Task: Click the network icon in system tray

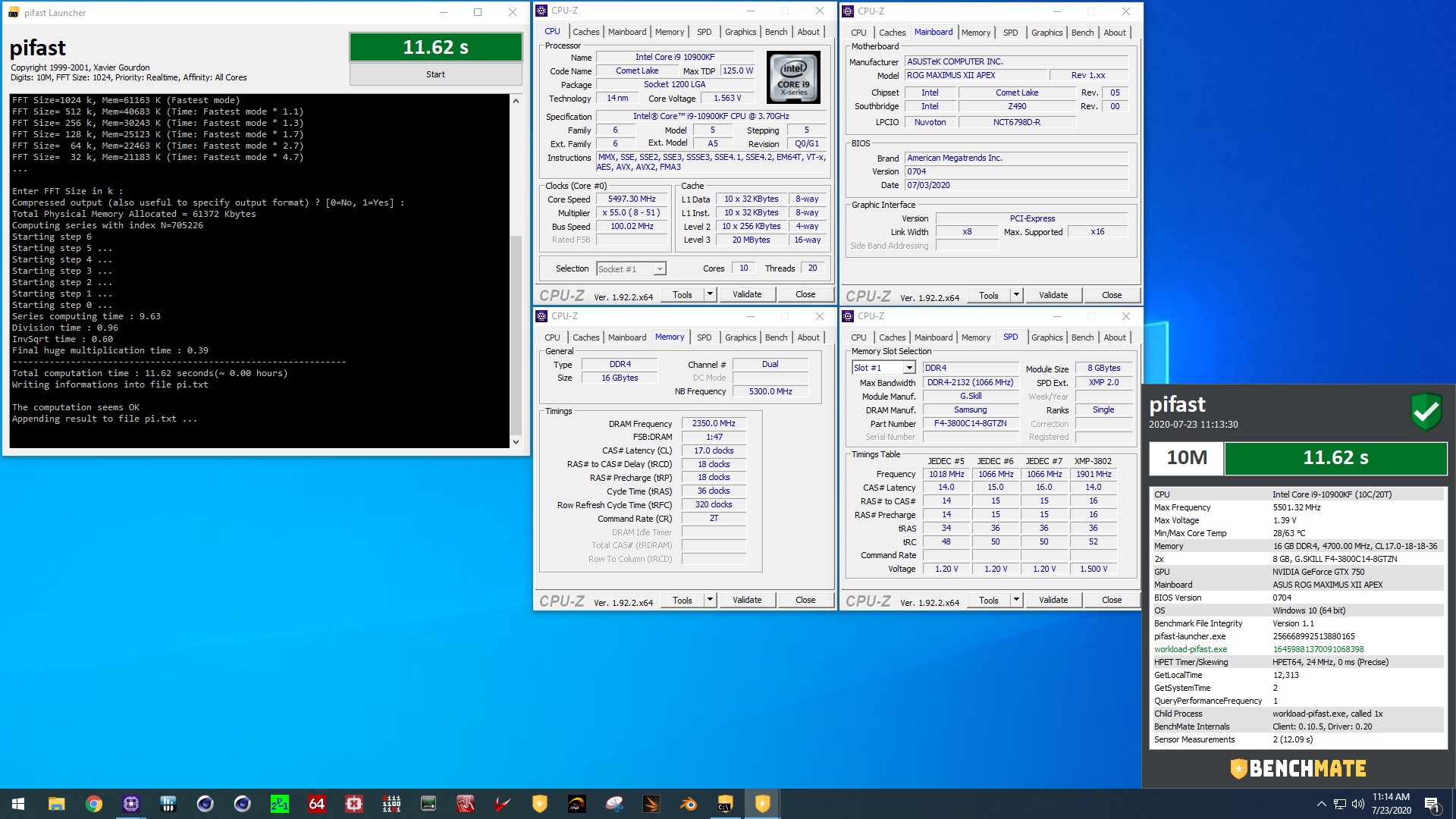Action: [x=1340, y=804]
